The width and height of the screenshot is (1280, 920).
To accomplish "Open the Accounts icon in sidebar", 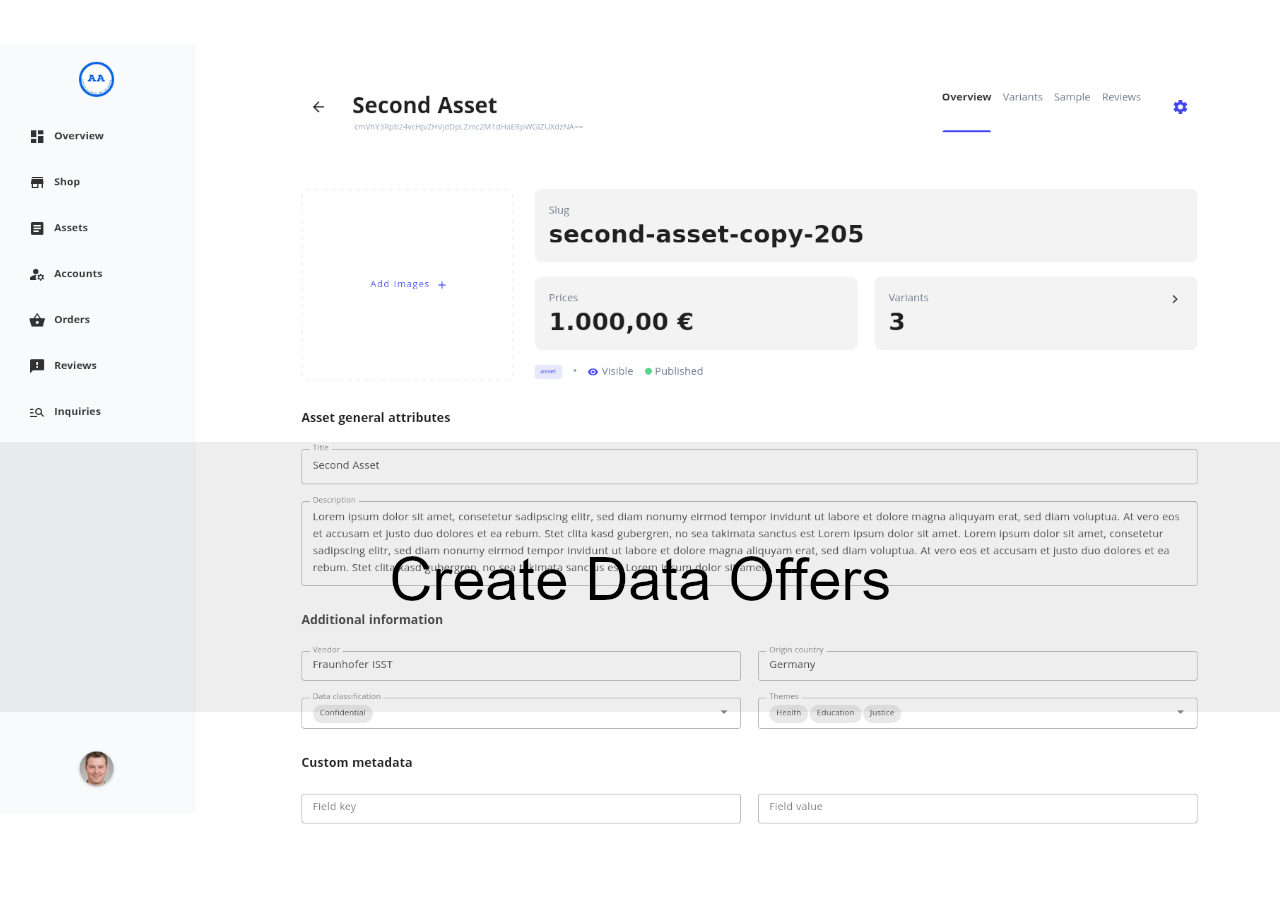I will [37, 274].
